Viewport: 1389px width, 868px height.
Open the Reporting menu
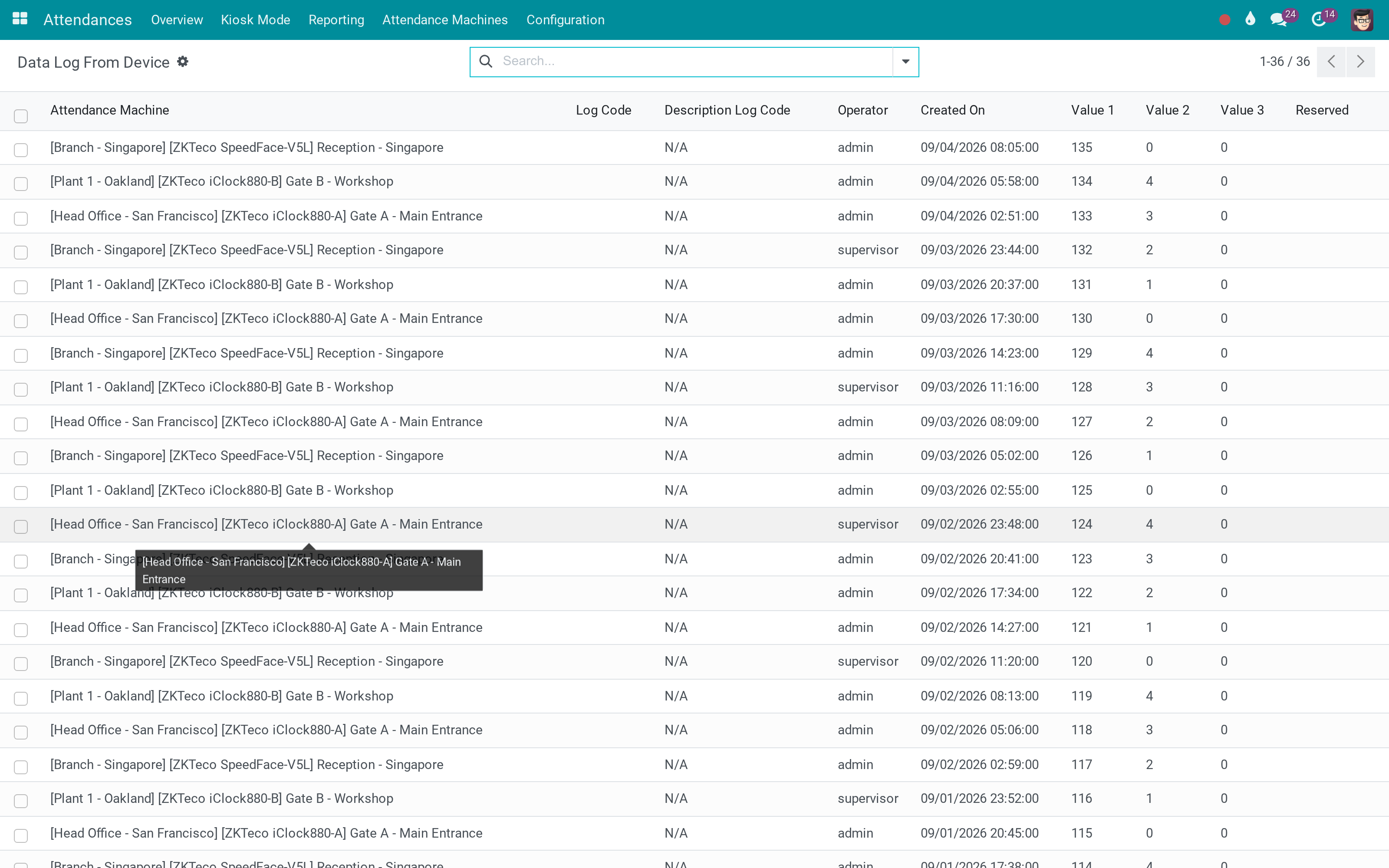point(336,20)
